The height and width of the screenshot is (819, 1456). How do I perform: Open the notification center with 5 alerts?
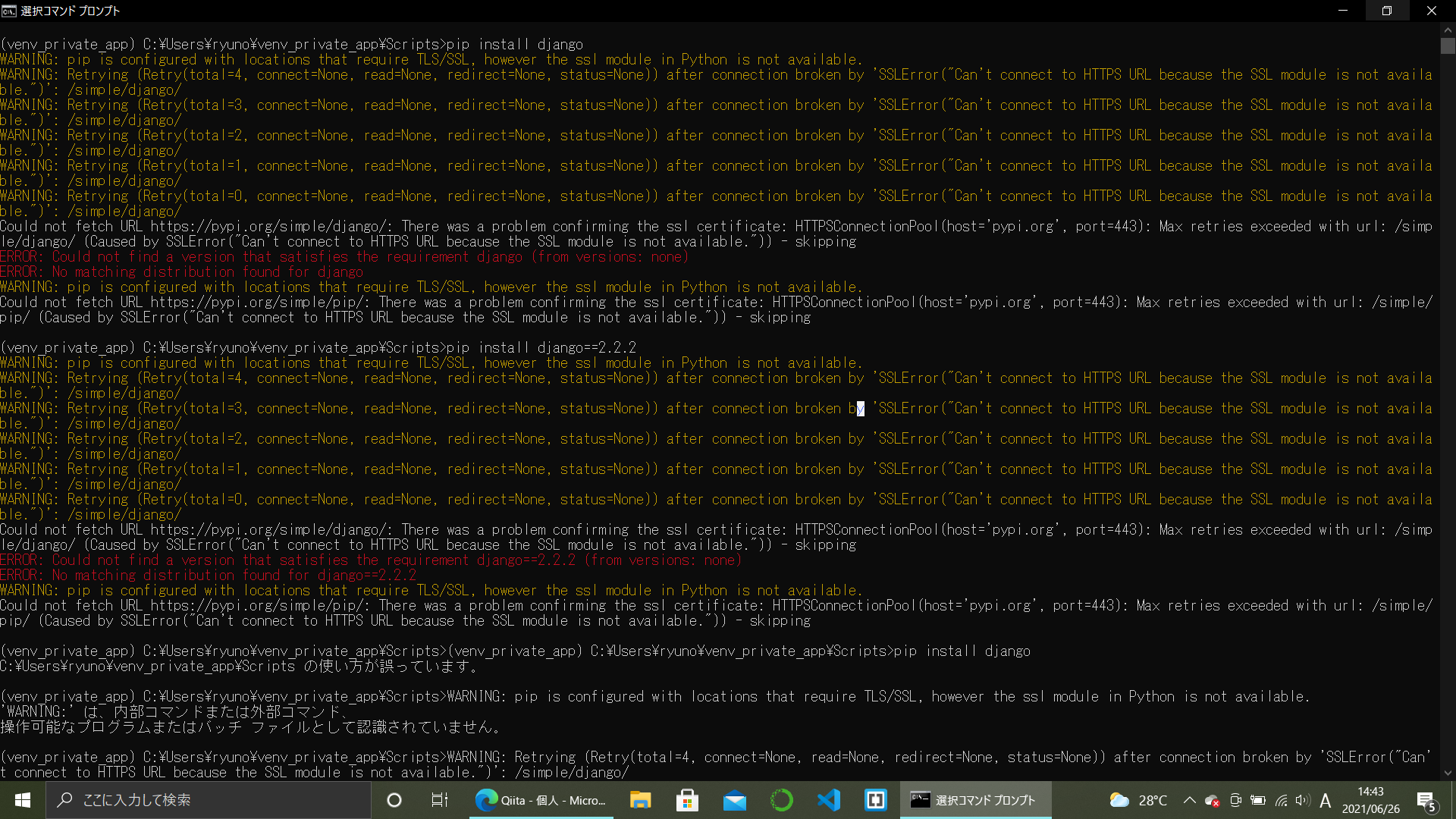click(1426, 801)
